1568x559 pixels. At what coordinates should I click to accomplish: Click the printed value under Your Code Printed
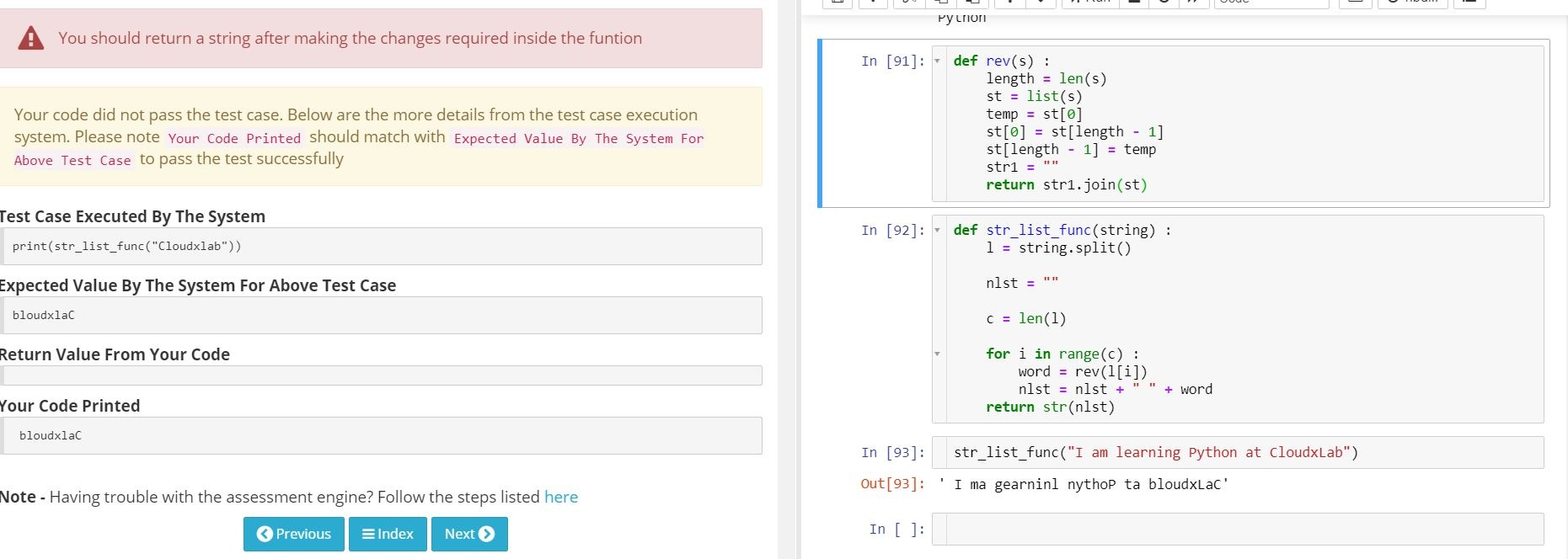point(51,435)
